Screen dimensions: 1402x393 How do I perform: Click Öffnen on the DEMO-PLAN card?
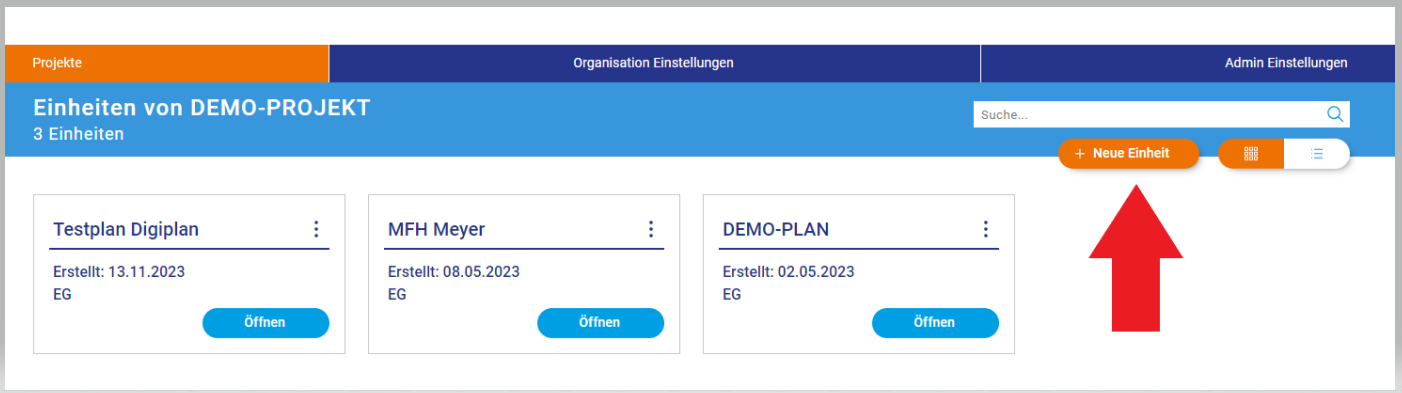[x=935, y=323]
